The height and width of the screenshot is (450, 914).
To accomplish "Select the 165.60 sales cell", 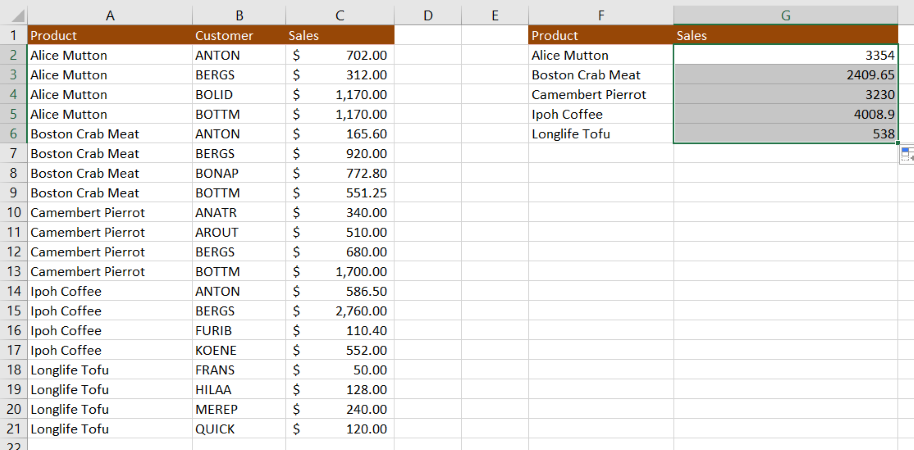I will (340, 133).
